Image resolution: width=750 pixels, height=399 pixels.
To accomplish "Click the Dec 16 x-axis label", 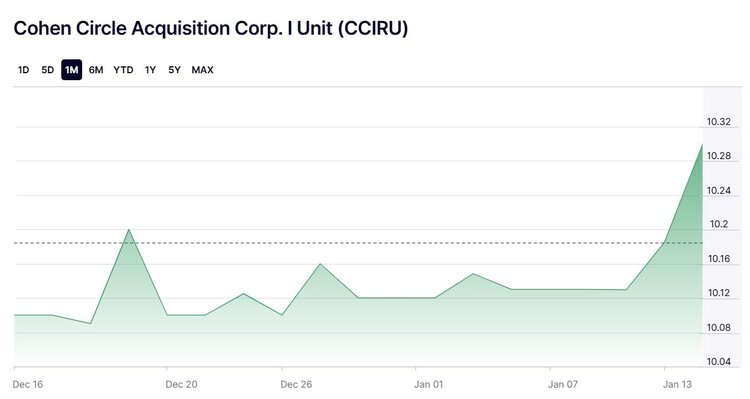I will point(28,384).
